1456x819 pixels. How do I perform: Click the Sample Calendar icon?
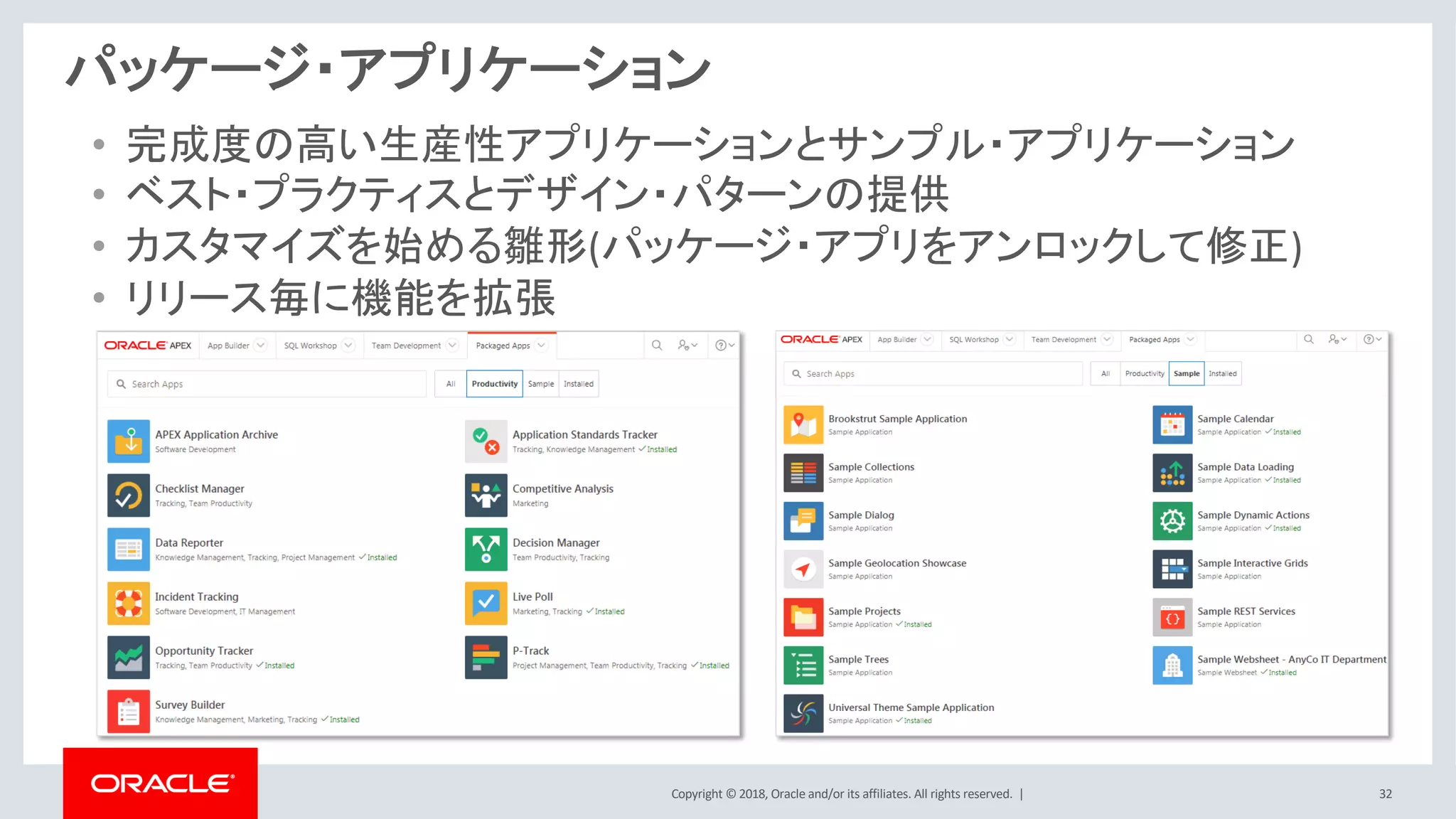click(1172, 424)
